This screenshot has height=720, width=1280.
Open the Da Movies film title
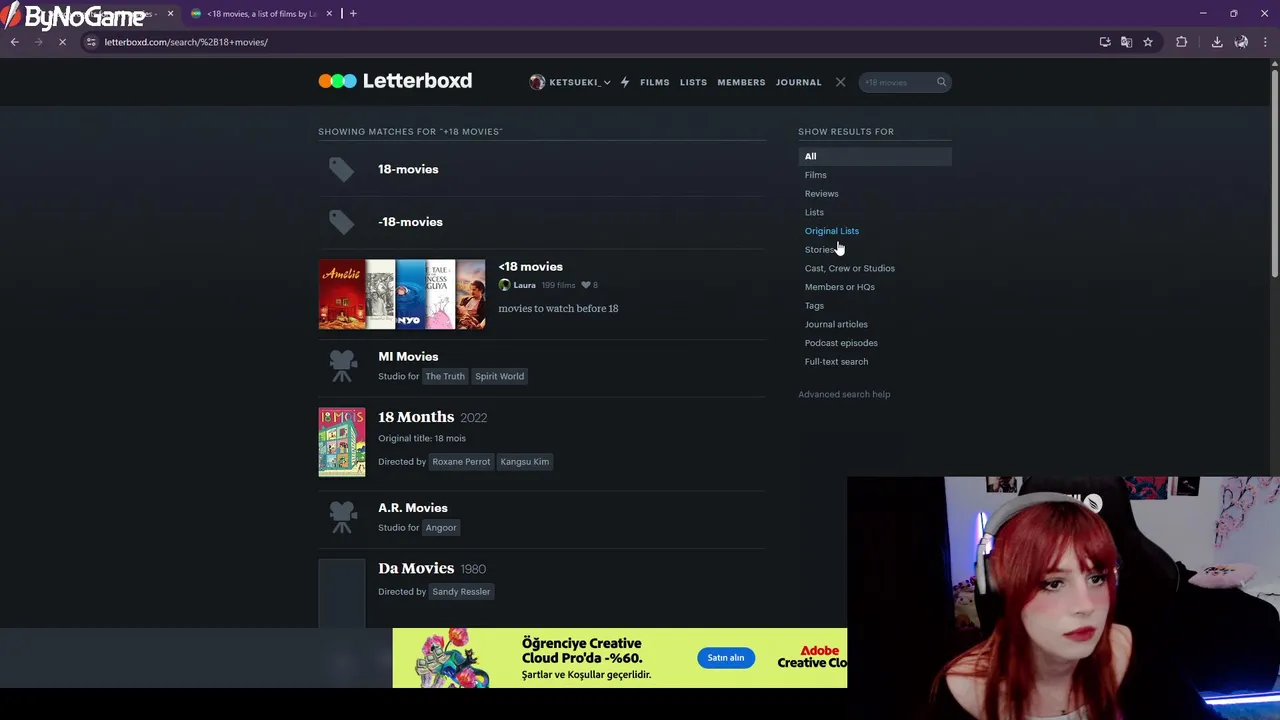[x=416, y=568]
